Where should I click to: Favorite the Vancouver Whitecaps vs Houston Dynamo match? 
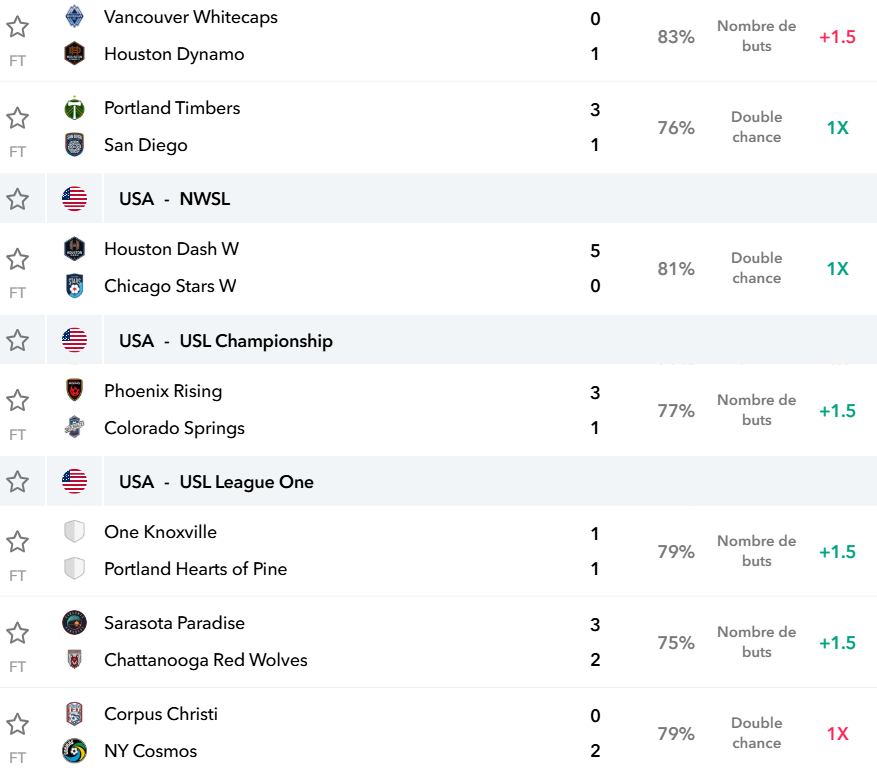pos(17,27)
